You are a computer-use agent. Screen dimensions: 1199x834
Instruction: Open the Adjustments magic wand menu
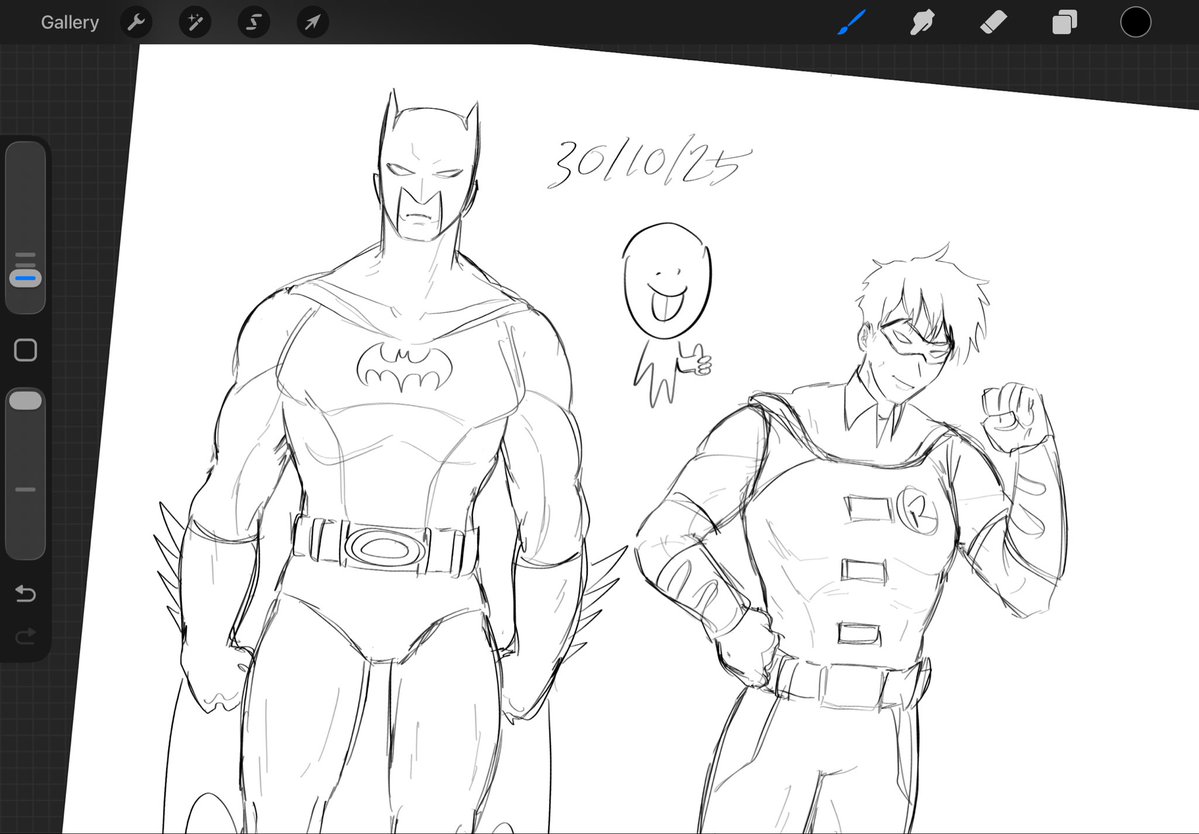tap(195, 22)
